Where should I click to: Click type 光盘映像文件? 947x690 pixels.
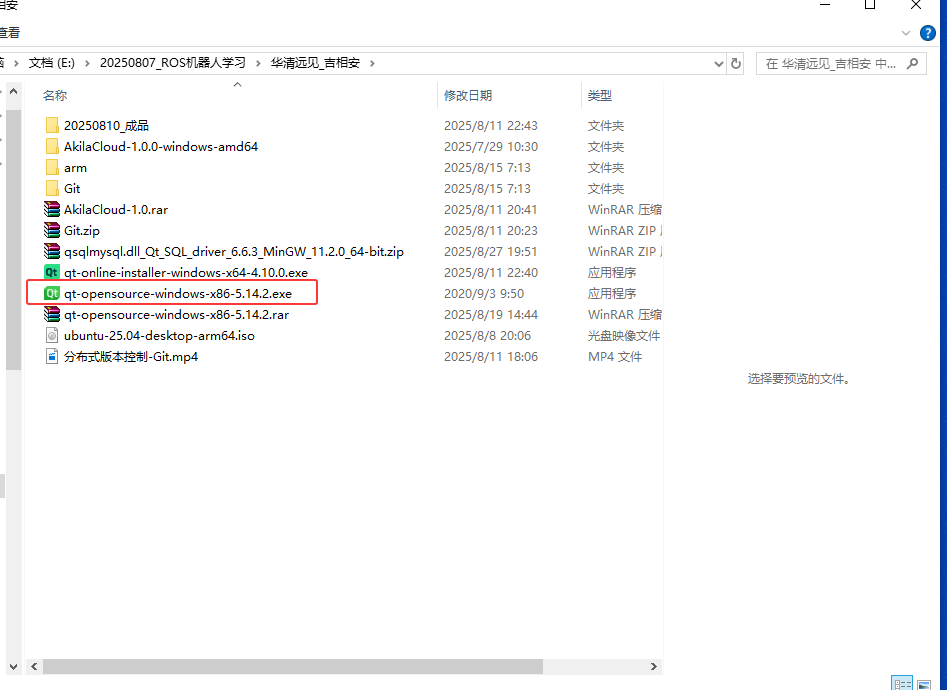tap(624, 335)
